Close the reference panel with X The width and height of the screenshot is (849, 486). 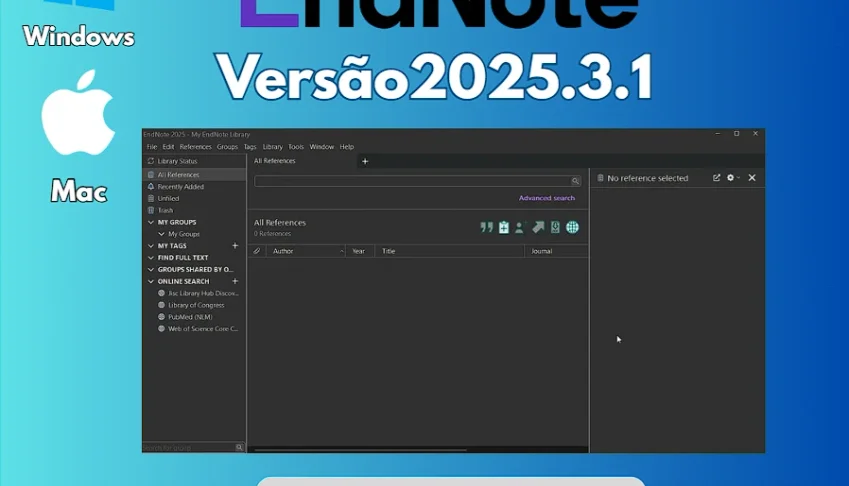pos(752,178)
